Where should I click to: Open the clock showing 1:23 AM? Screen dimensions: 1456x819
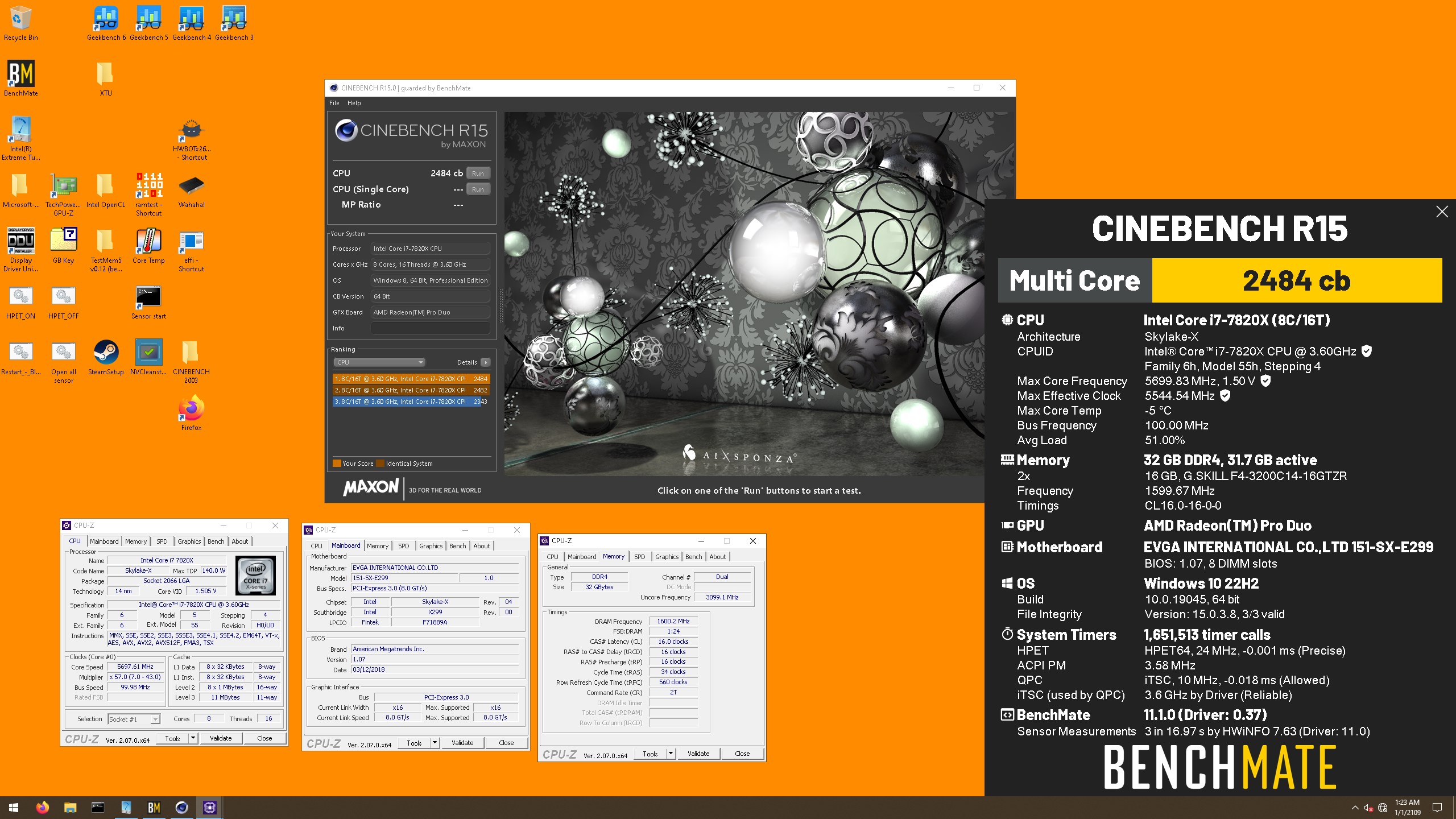1407,808
